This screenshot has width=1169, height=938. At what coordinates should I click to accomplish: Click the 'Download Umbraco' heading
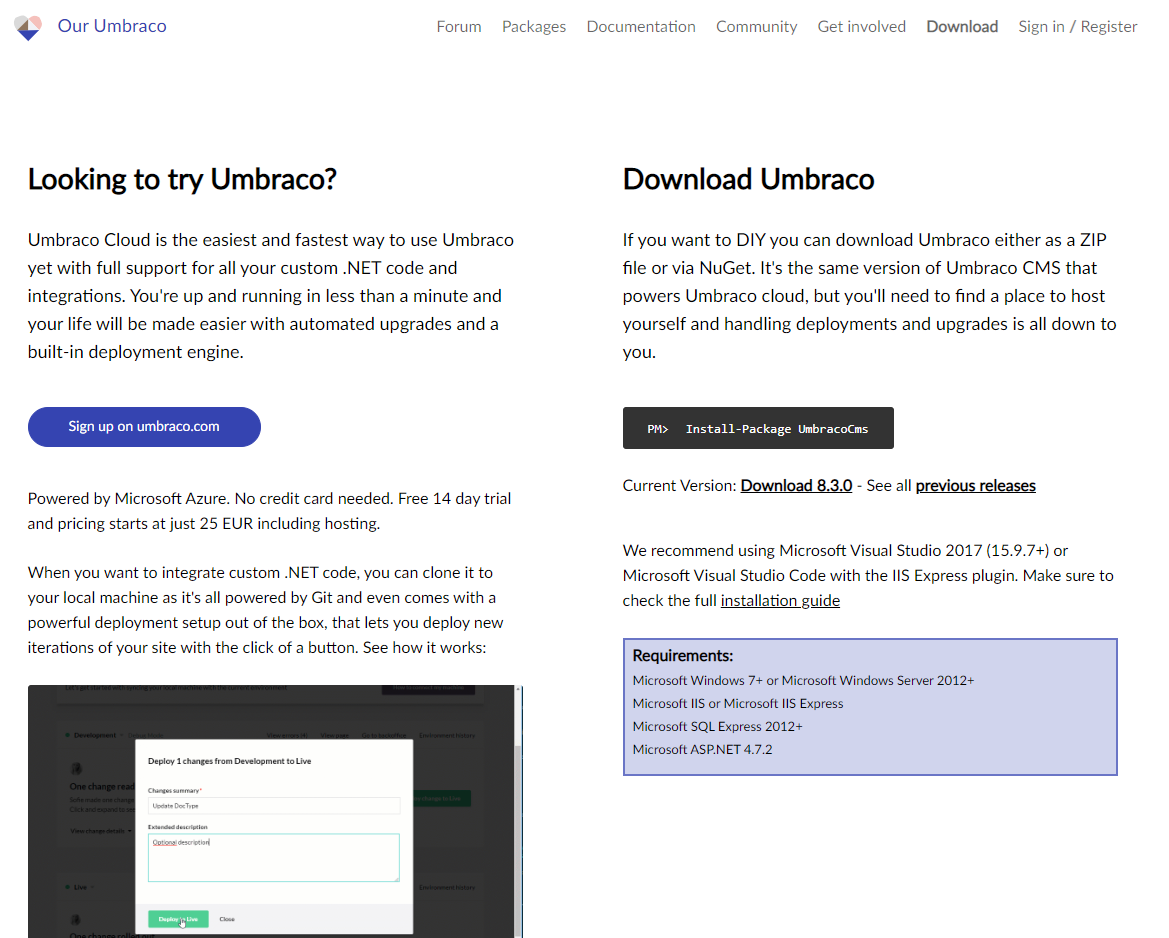click(x=749, y=180)
